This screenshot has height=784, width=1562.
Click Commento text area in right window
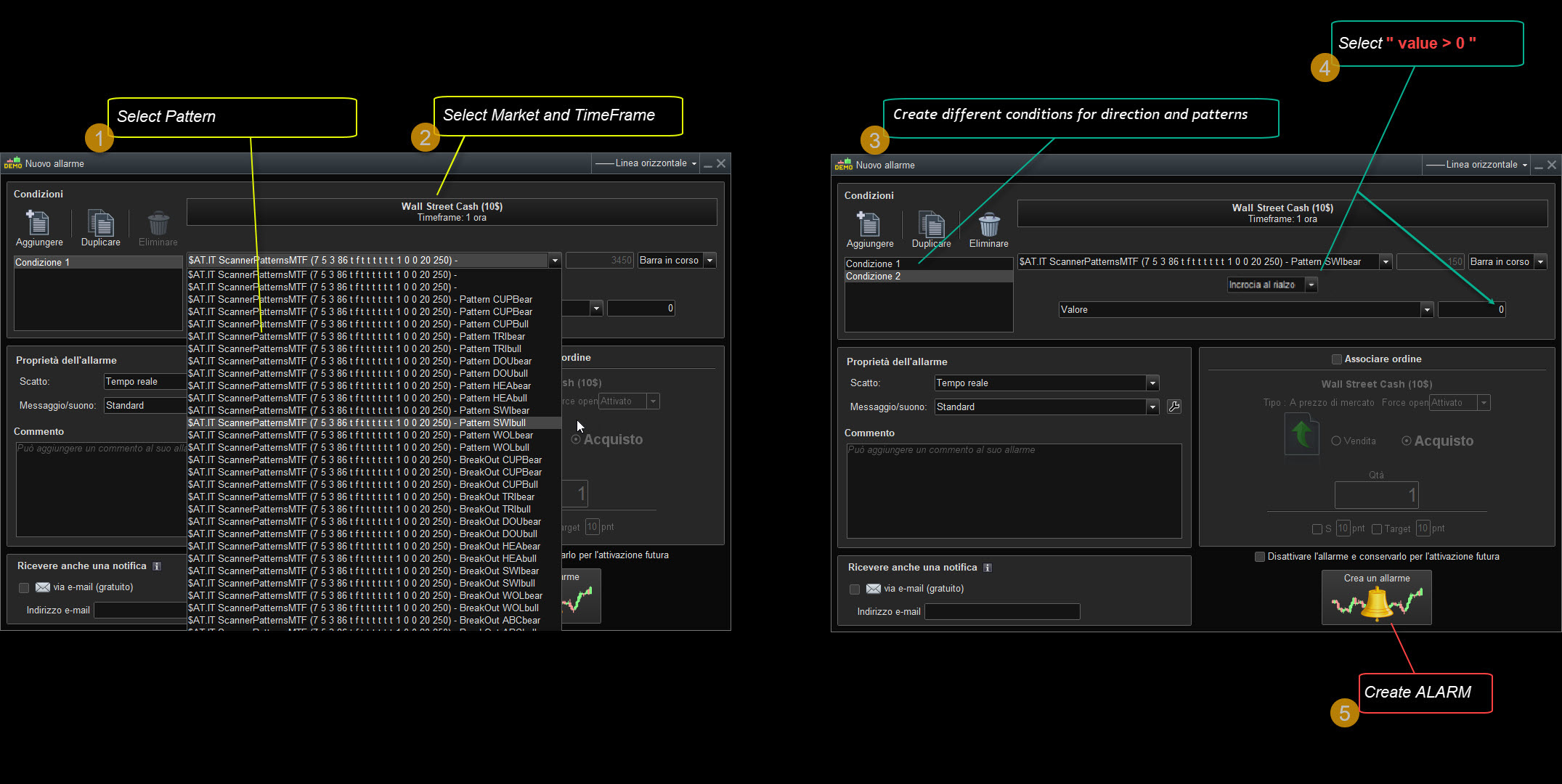pyautogui.click(x=1014, y=491)
